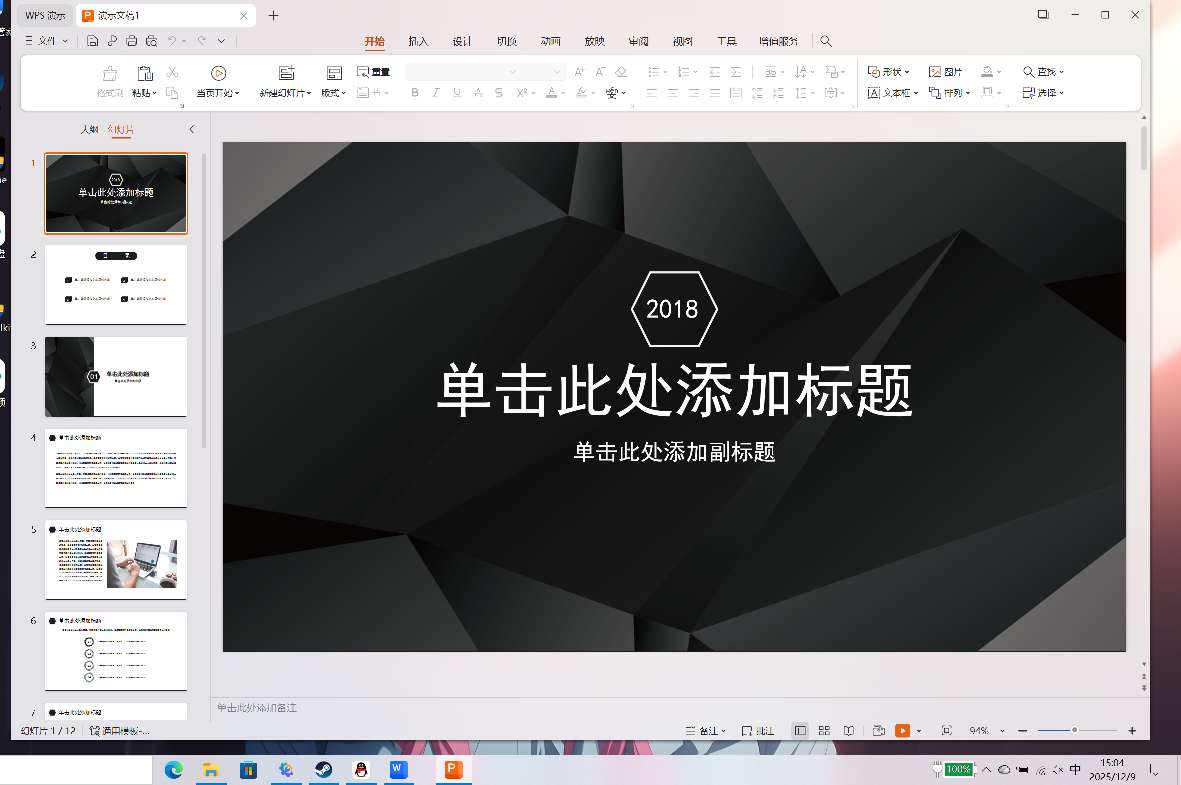Click the New Slide icon
The height and width of the screenshot is (785, 1181).
click(x=286, y=73)
